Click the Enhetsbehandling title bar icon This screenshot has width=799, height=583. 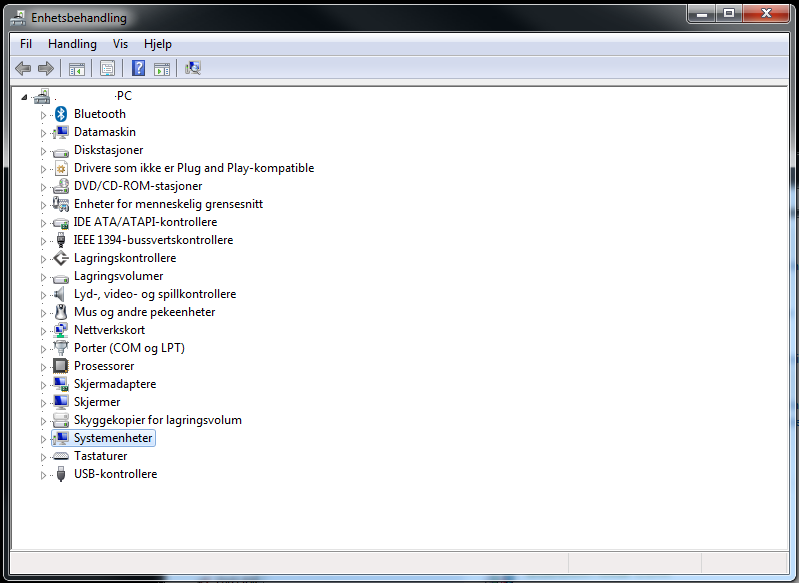point(18,18)
